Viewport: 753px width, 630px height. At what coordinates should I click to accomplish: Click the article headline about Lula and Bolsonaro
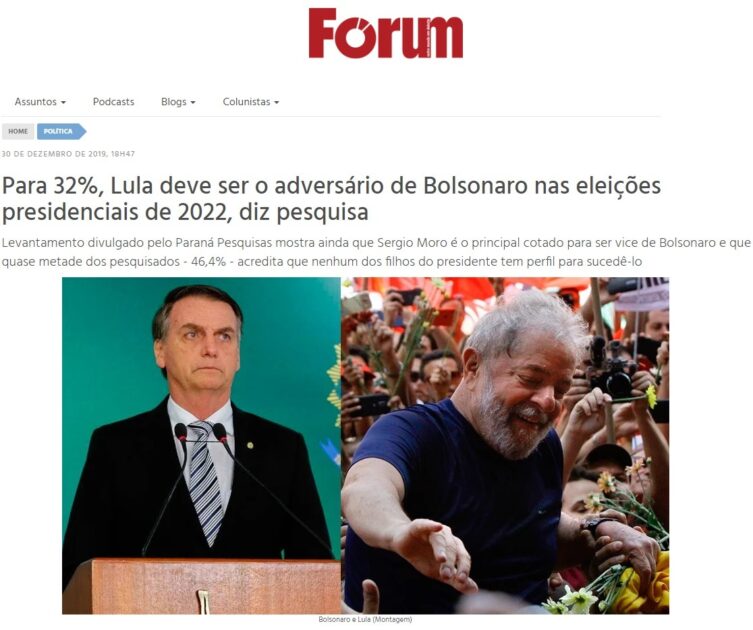(331, 199)
